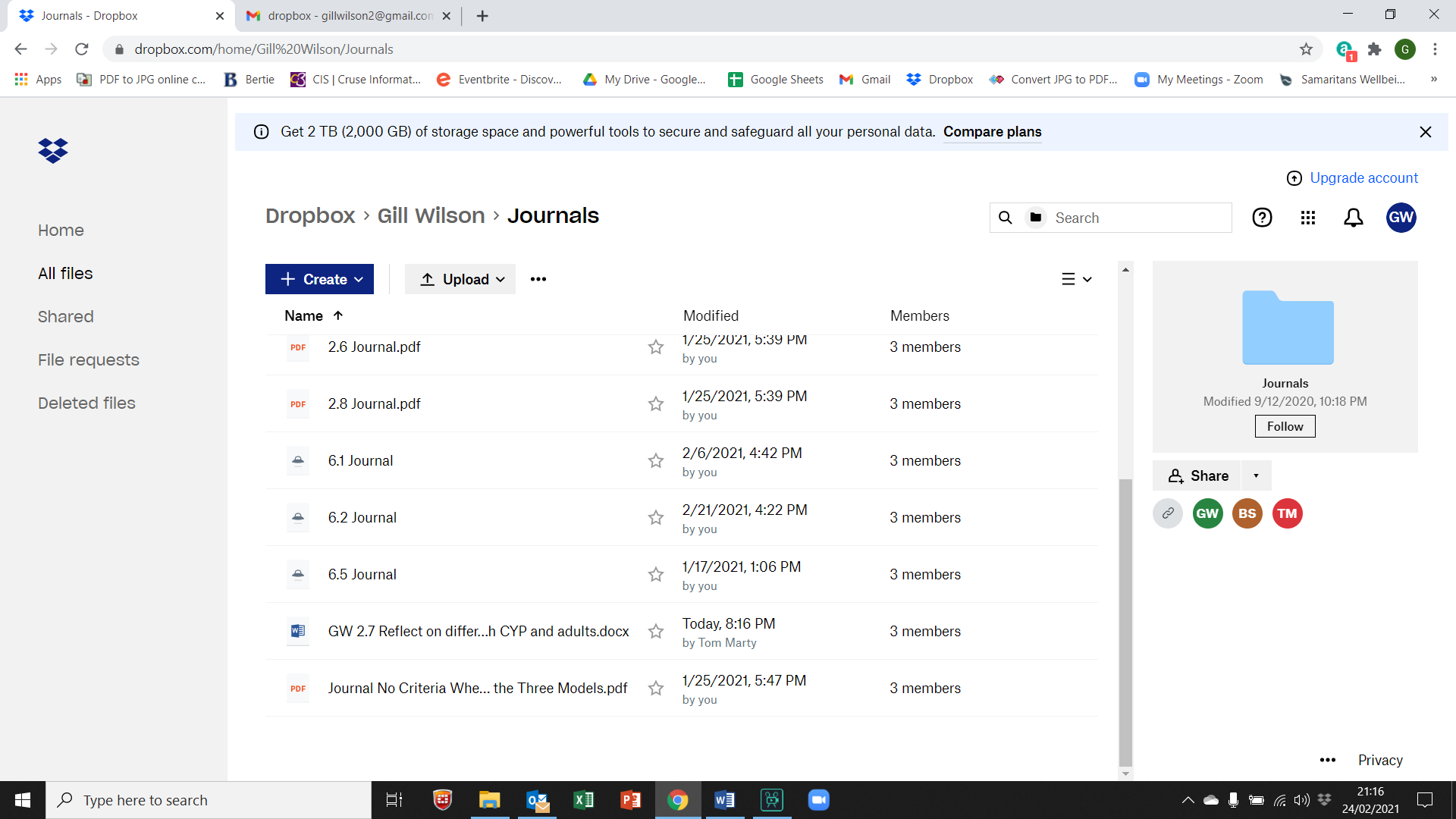Click the file list vertical scrollbar
1456x819 pixels.
[x=1125, y=622]
